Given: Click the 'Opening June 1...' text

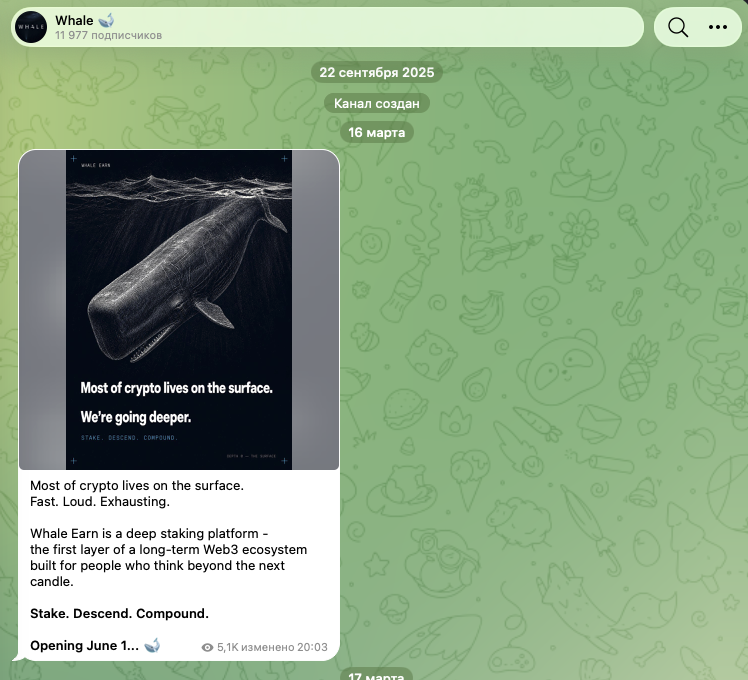Looking at the screenshot, I should 84,646.
